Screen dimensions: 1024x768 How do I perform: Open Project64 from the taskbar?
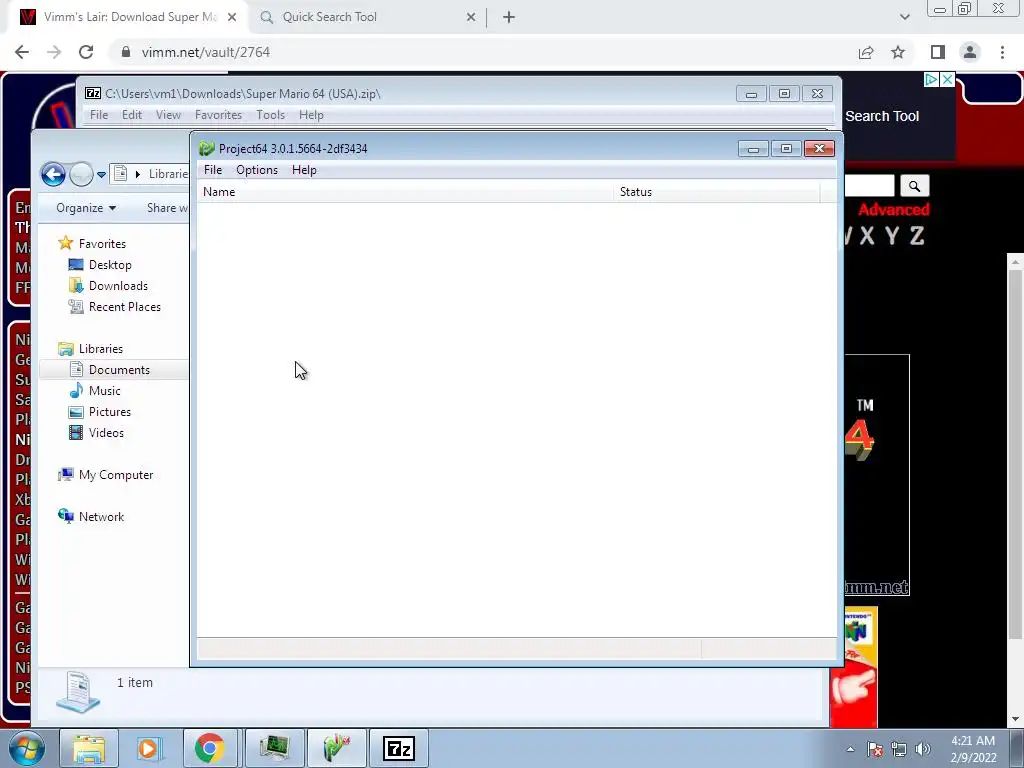[x=337, y=748]
